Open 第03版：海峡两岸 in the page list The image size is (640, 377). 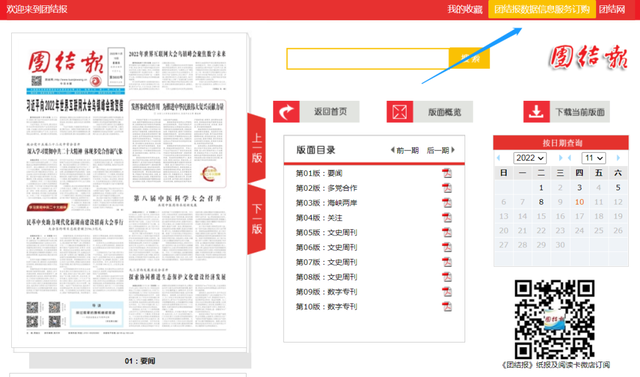(x=326, y=203)
